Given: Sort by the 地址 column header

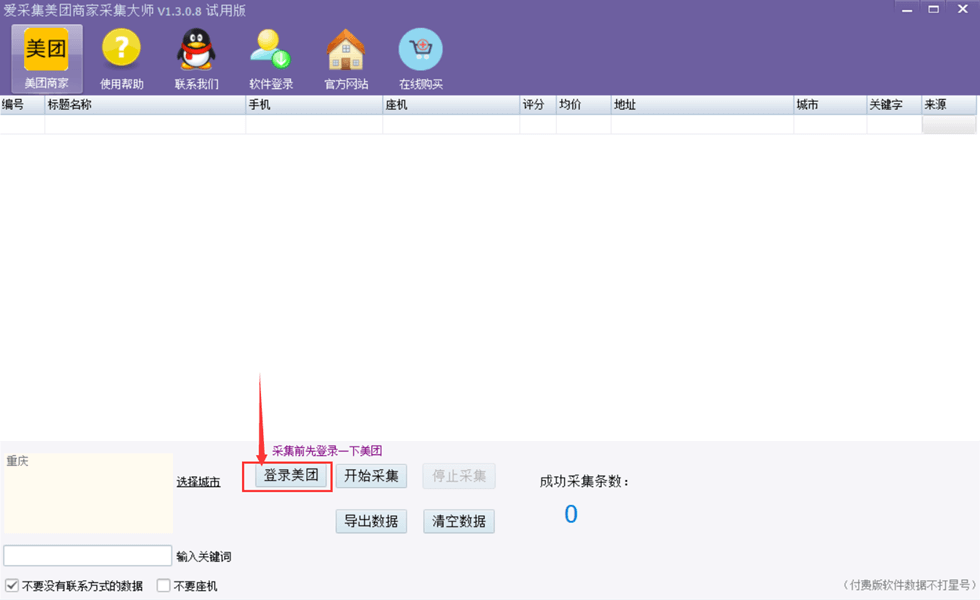Looking at the screenshot, I should tap(702, 105).
